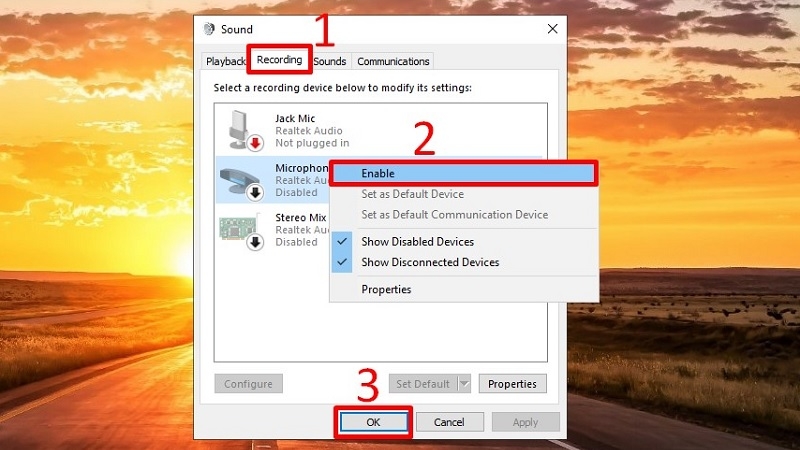Choose Enable in the context menu

pos(463,173)
